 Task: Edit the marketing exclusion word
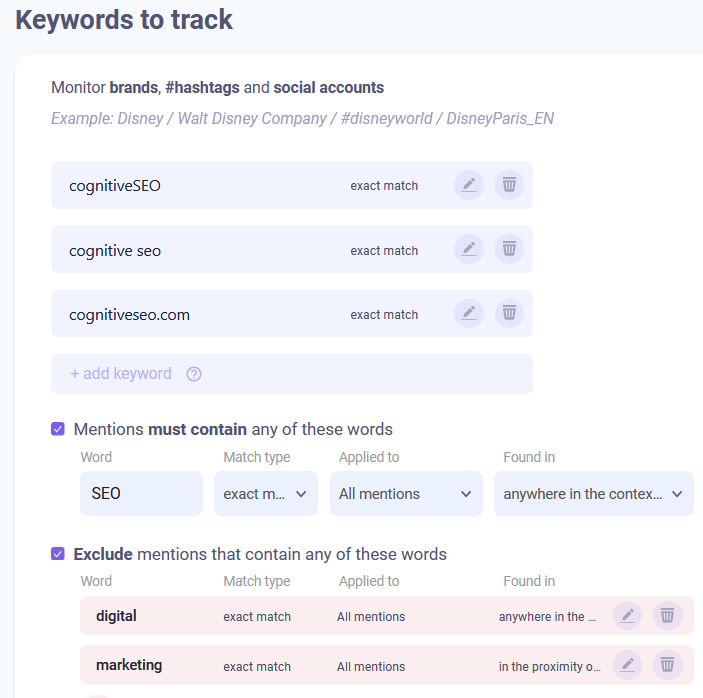pos(628,665)
